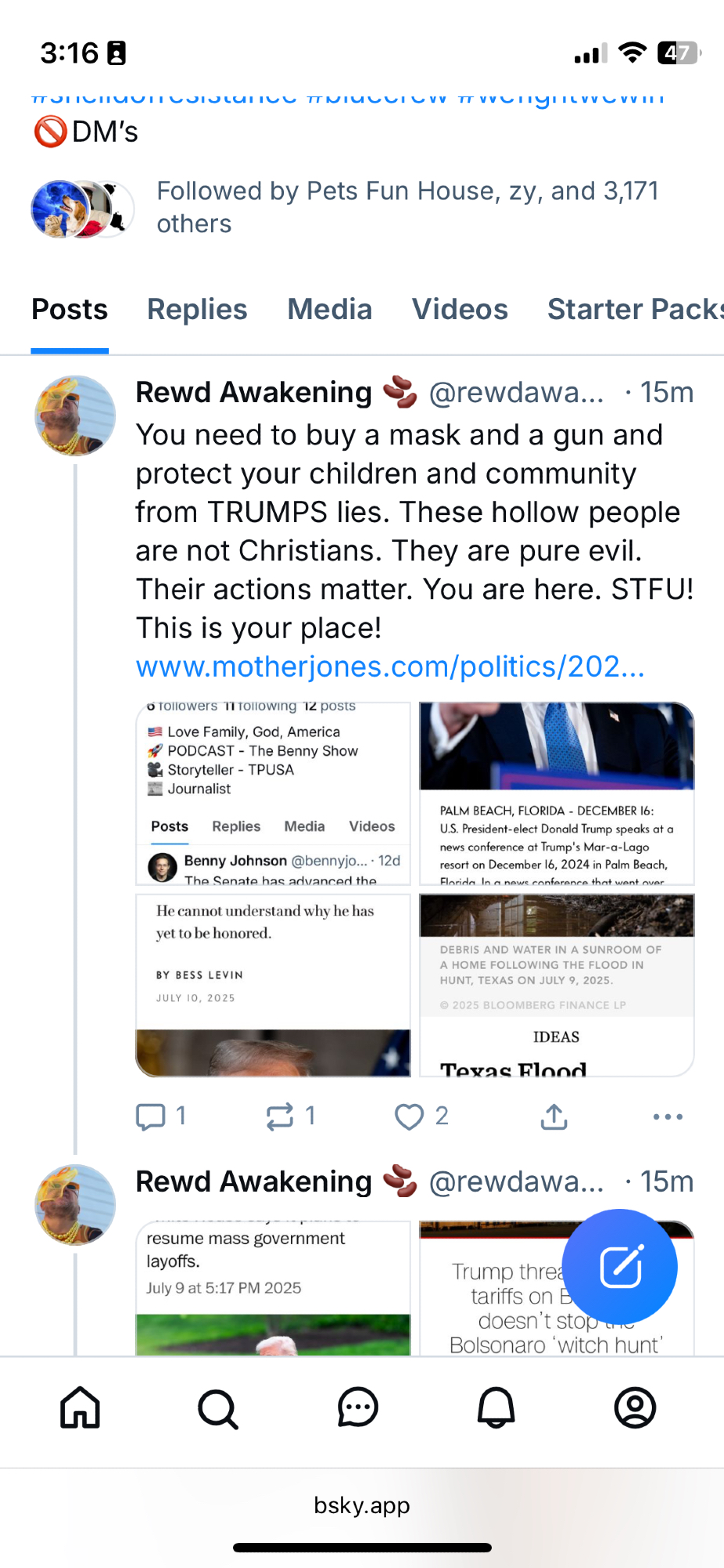Open the Benny Johnson profile screenshot image

(x=273, y=793)
